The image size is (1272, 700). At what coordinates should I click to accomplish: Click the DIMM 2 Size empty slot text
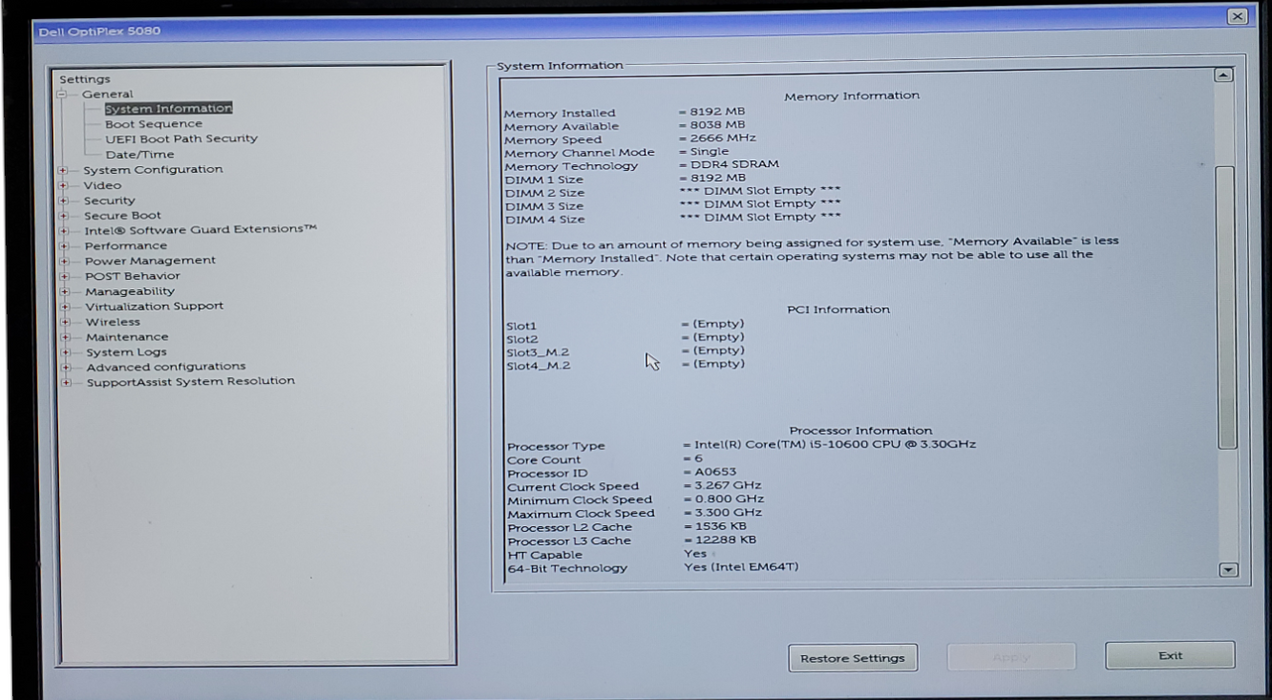[x=760, y=190]
